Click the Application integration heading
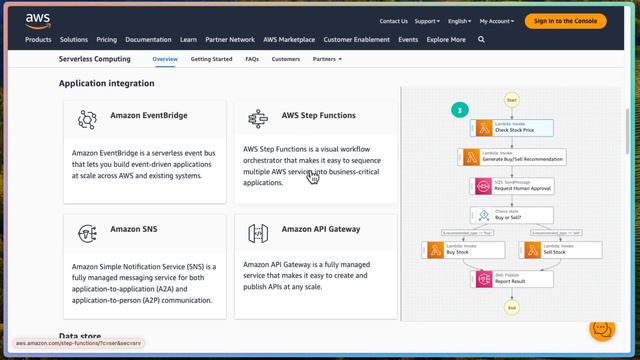The width and height of the screenshot is (640, 360). [x=107, y=83]
